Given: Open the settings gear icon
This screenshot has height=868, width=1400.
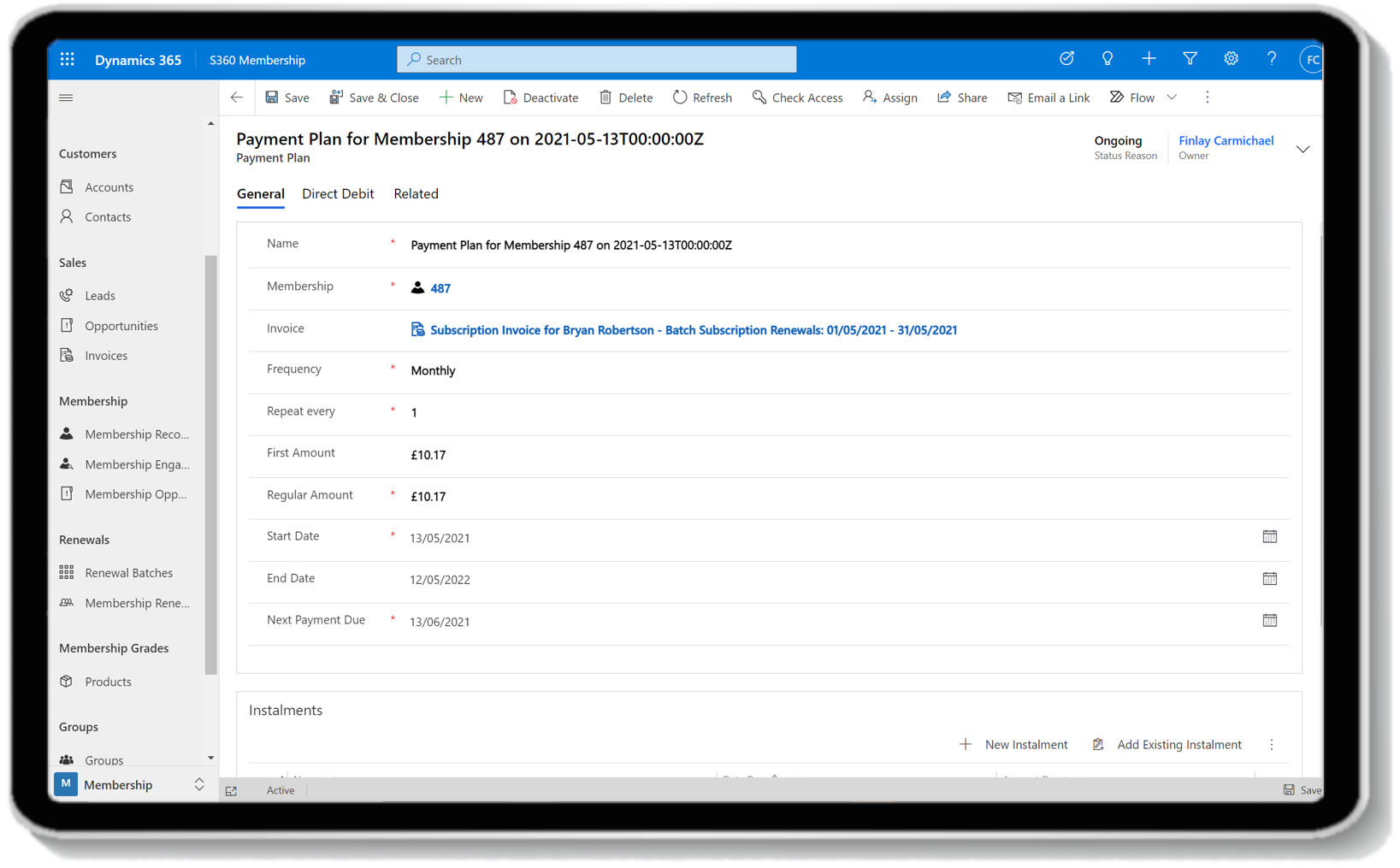Looking at the screenshot, I should (x=1231, y=59).
